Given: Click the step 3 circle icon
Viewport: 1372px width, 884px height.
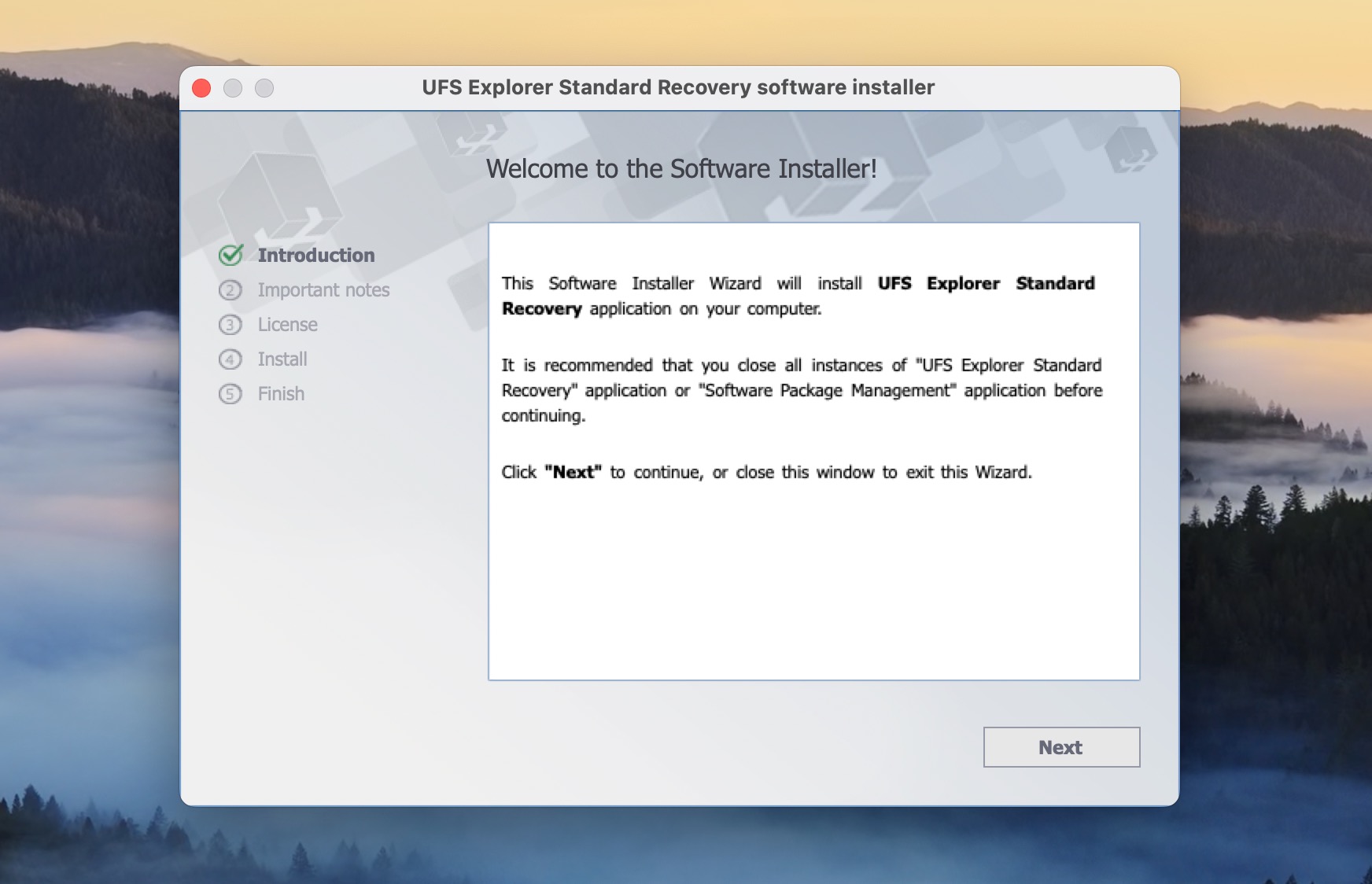Looking at the screenshot, I should 230,325.
